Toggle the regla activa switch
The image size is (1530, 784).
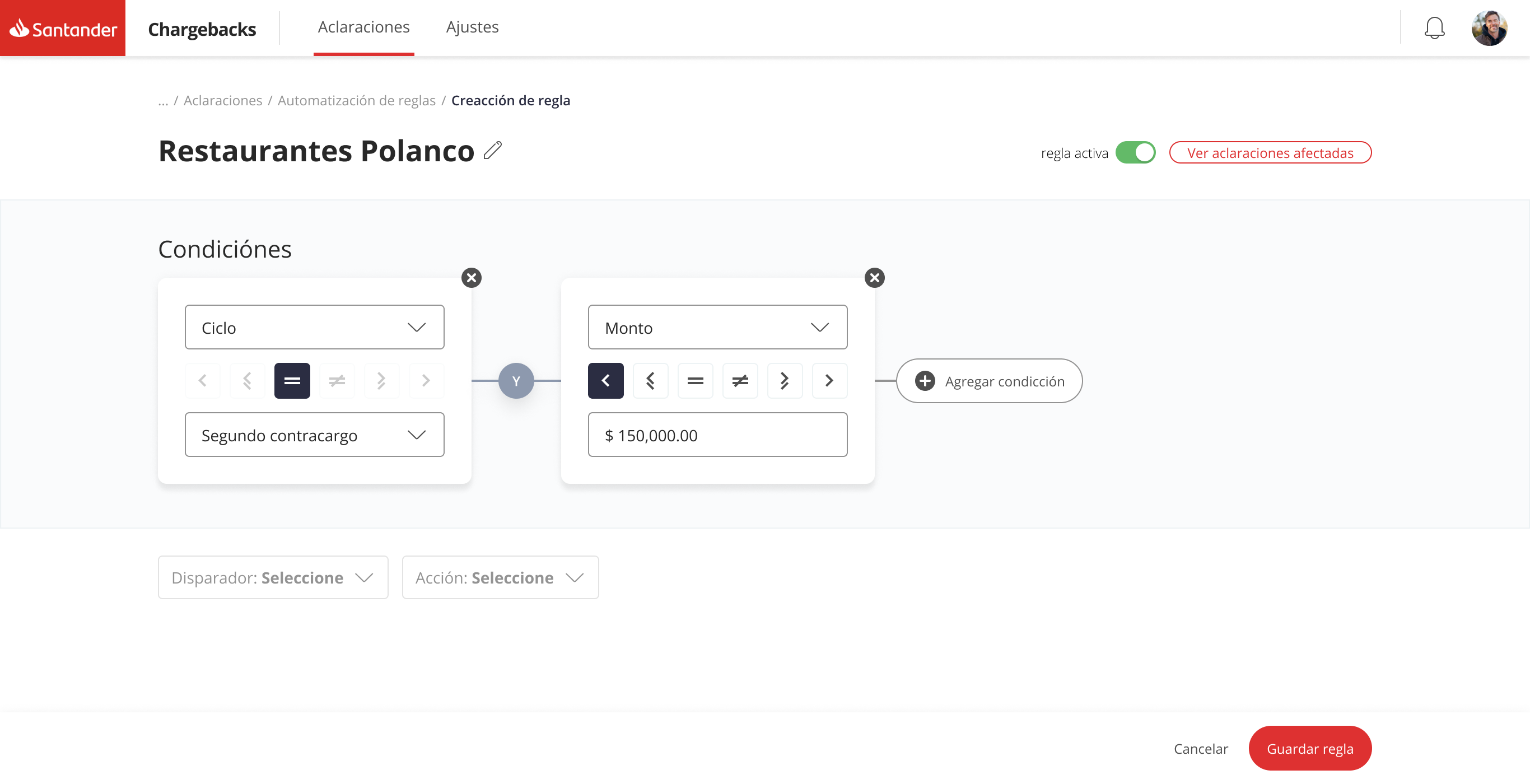(x=1135, y=153)
